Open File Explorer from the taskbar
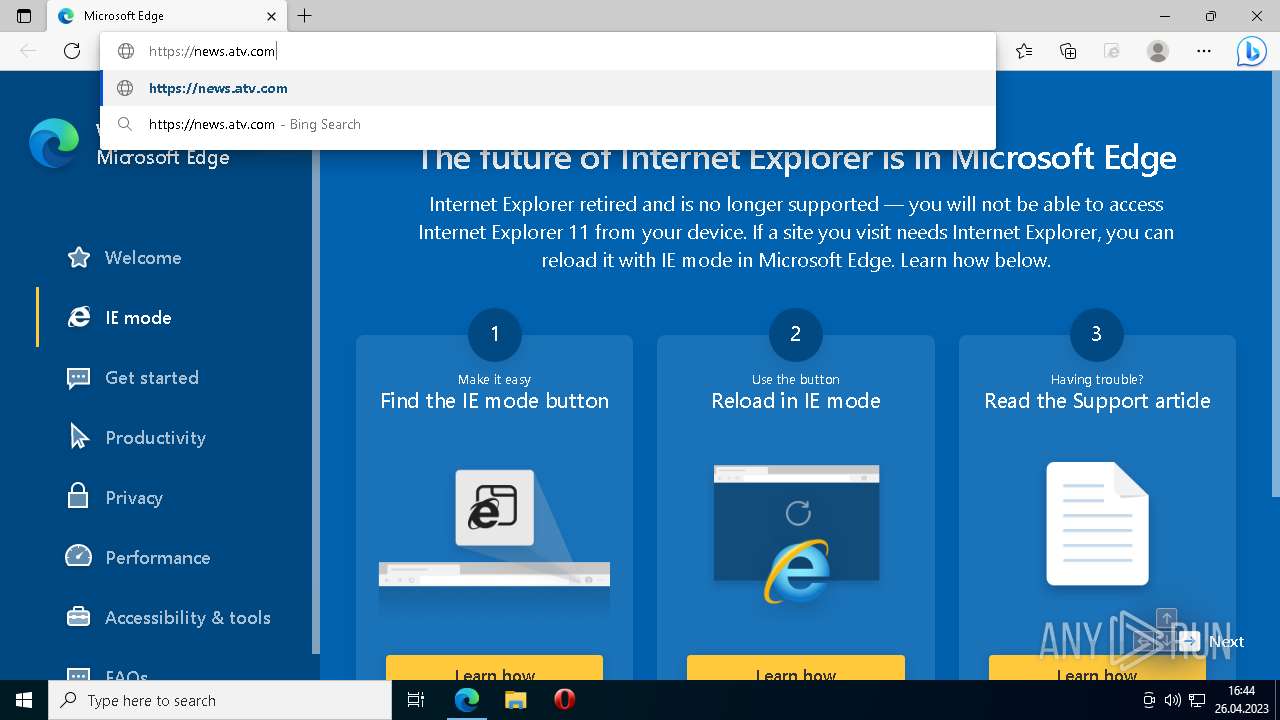 (x=515, y=700)
